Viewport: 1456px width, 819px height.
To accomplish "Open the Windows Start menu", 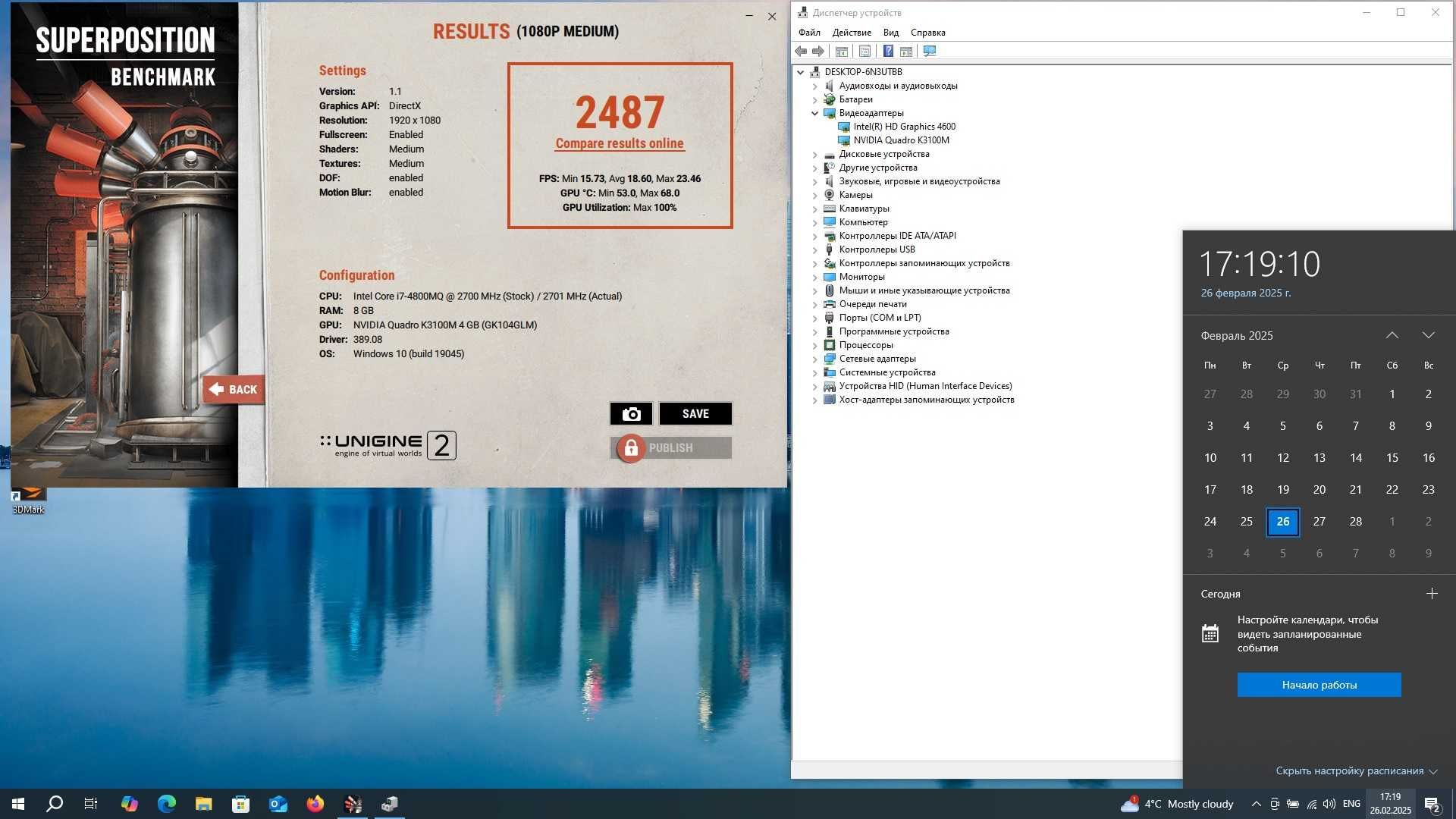I will tap(18, 804).
